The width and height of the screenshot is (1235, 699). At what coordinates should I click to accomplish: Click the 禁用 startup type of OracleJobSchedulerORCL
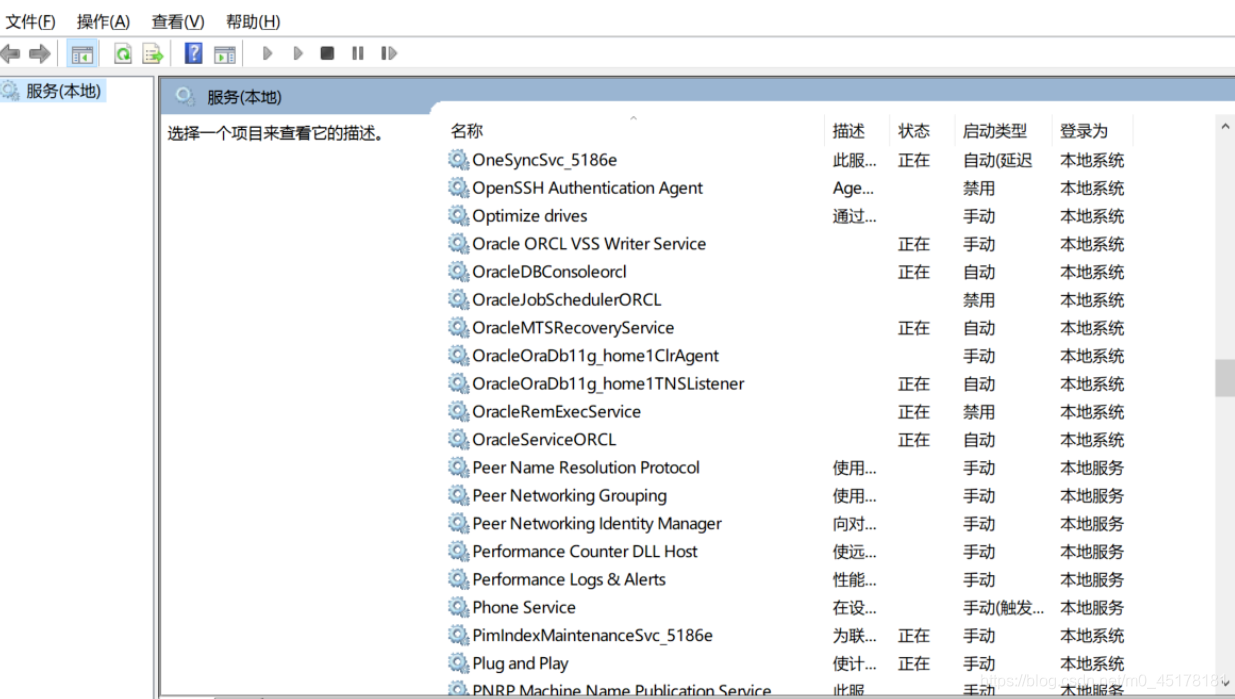pyautogui.click(x=979, y=300)
